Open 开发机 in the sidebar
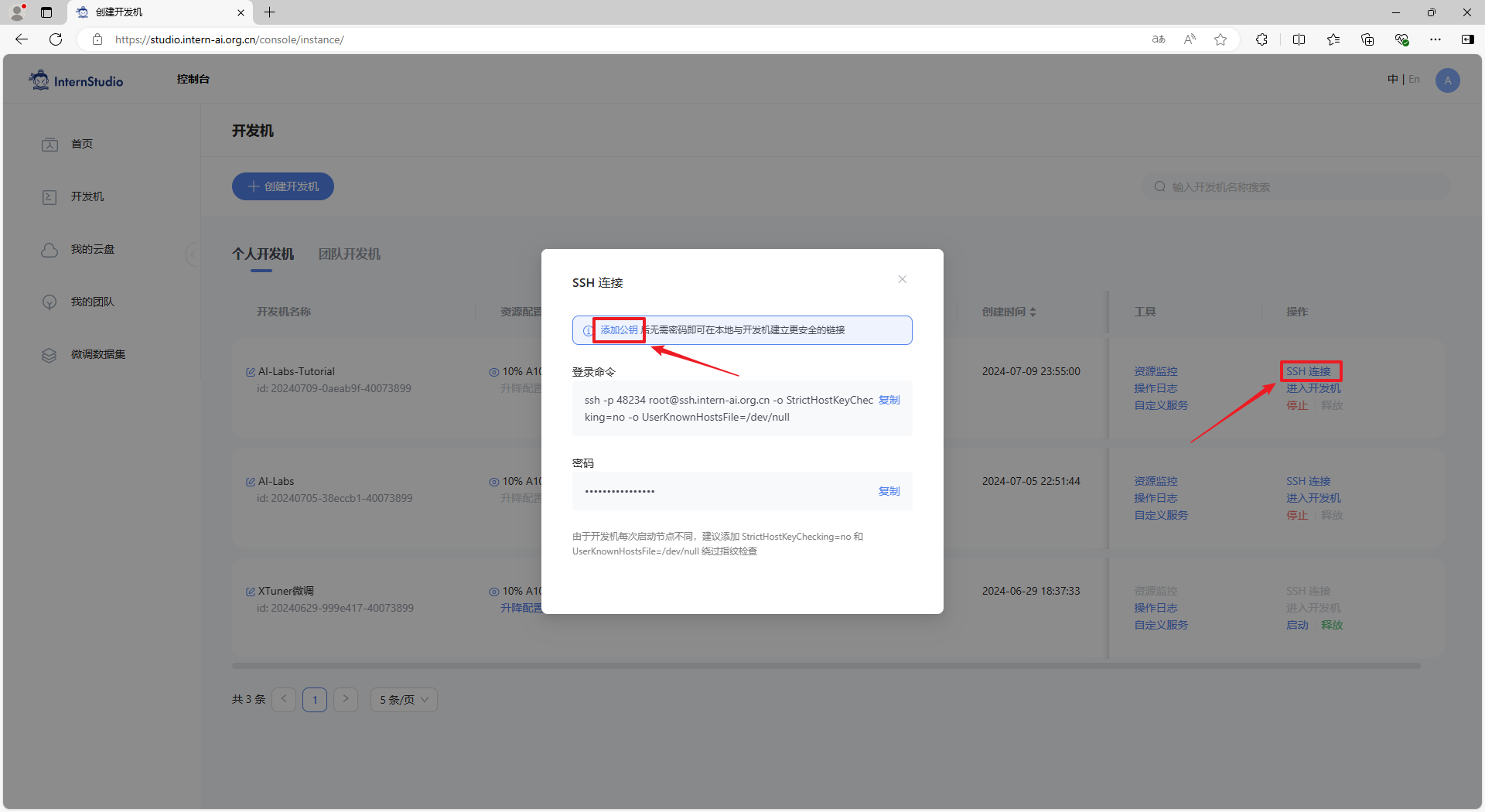This screenshot has height=812, width=1485. pos(87,196)
